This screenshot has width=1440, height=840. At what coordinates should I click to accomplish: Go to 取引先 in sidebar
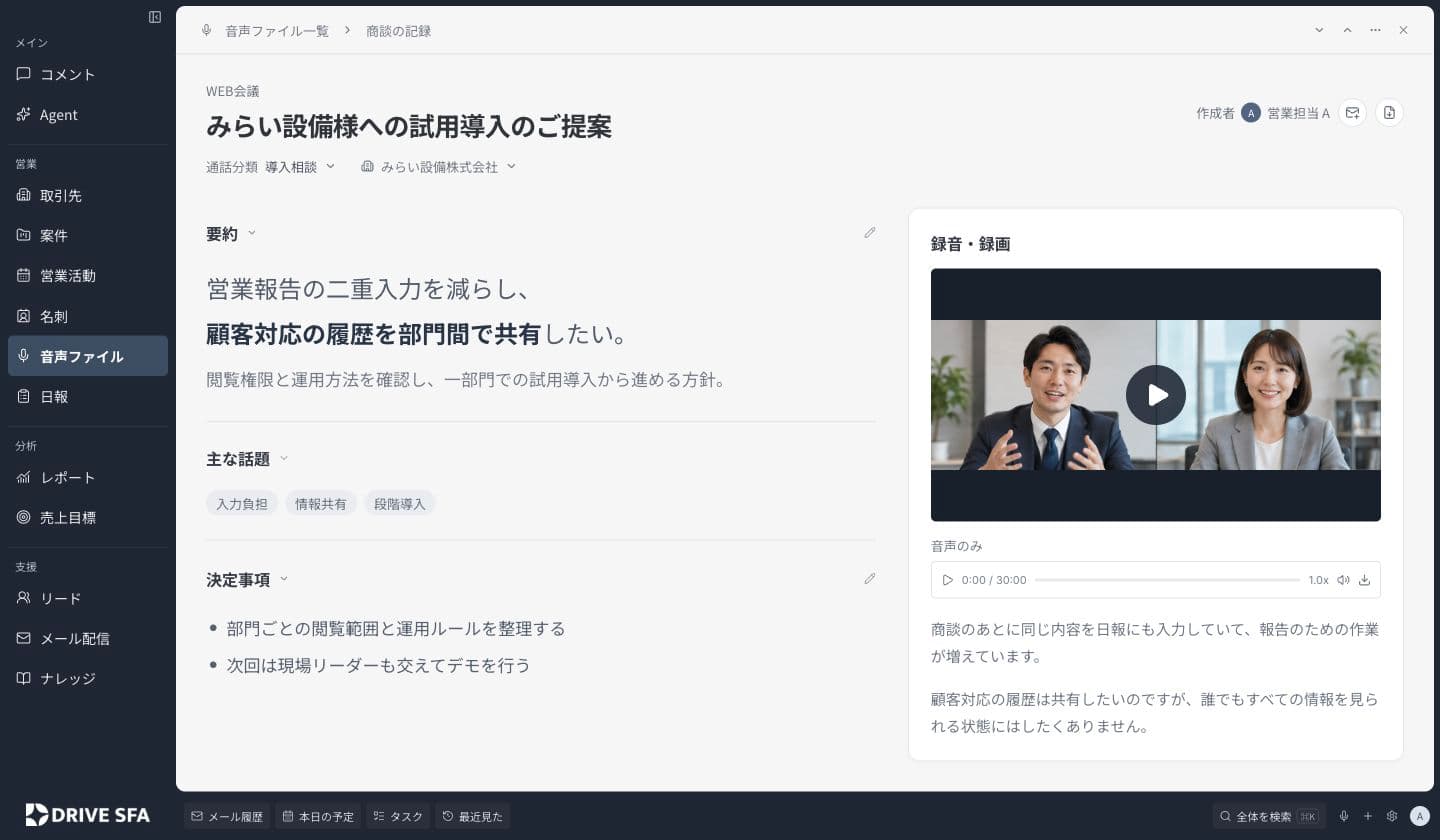(88, 196)
